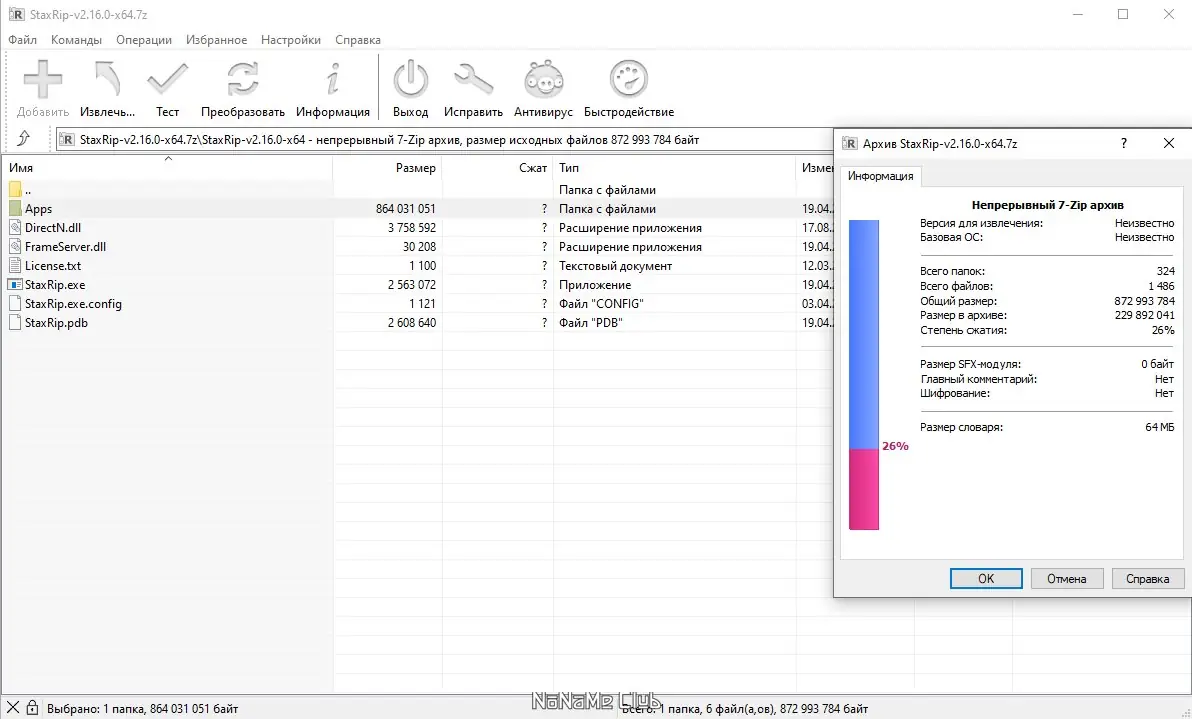The height and width of the screenshot is (719, 1192).
Task: Close the archive information dialog
Action: 1169,143
